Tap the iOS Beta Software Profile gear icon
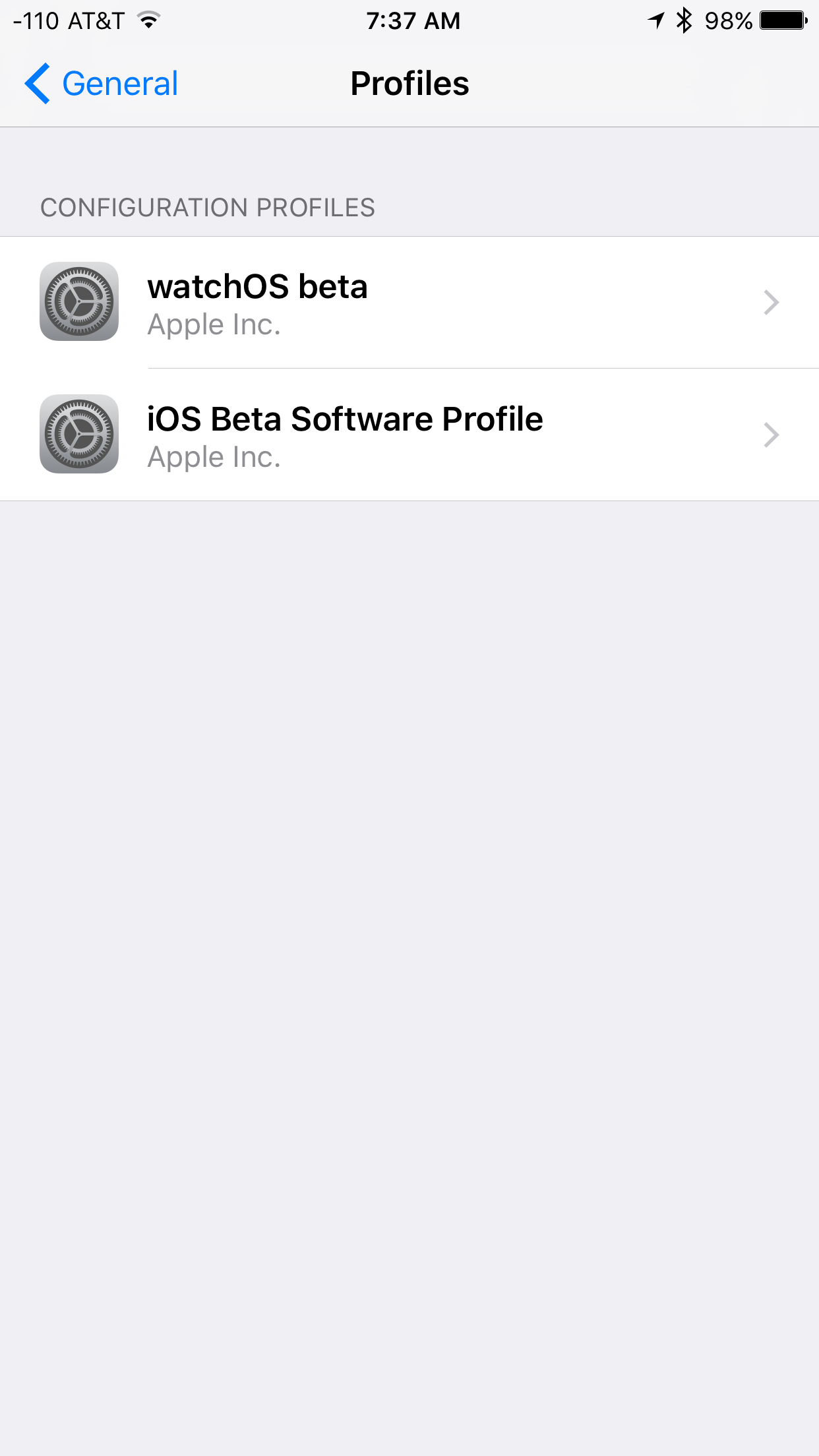Viewport: 819px width, 1456px height. (79, 434)
